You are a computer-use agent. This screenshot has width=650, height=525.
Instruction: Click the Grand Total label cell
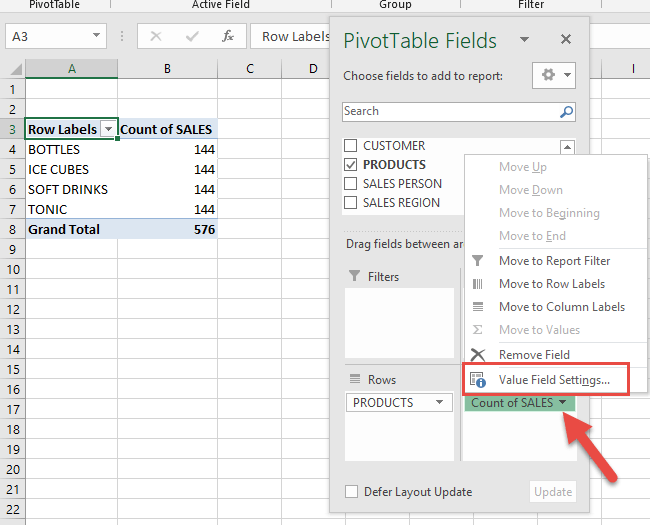click(72, 229)
